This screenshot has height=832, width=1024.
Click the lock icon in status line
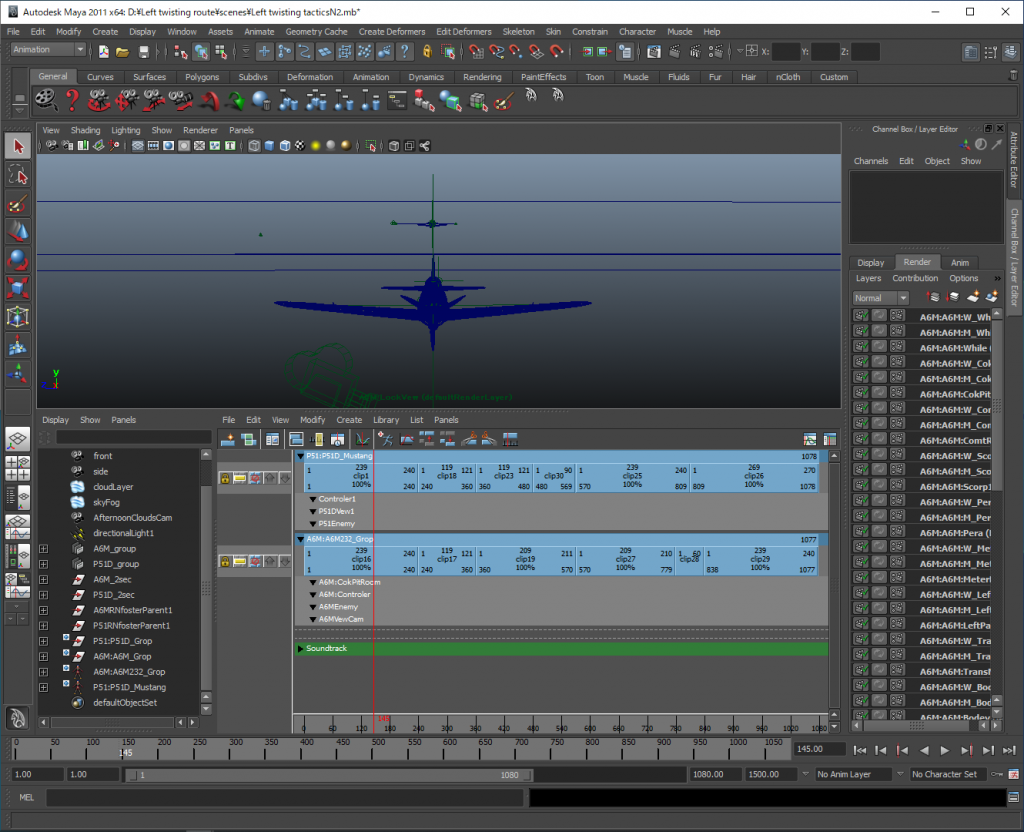(x=427, y=52)
